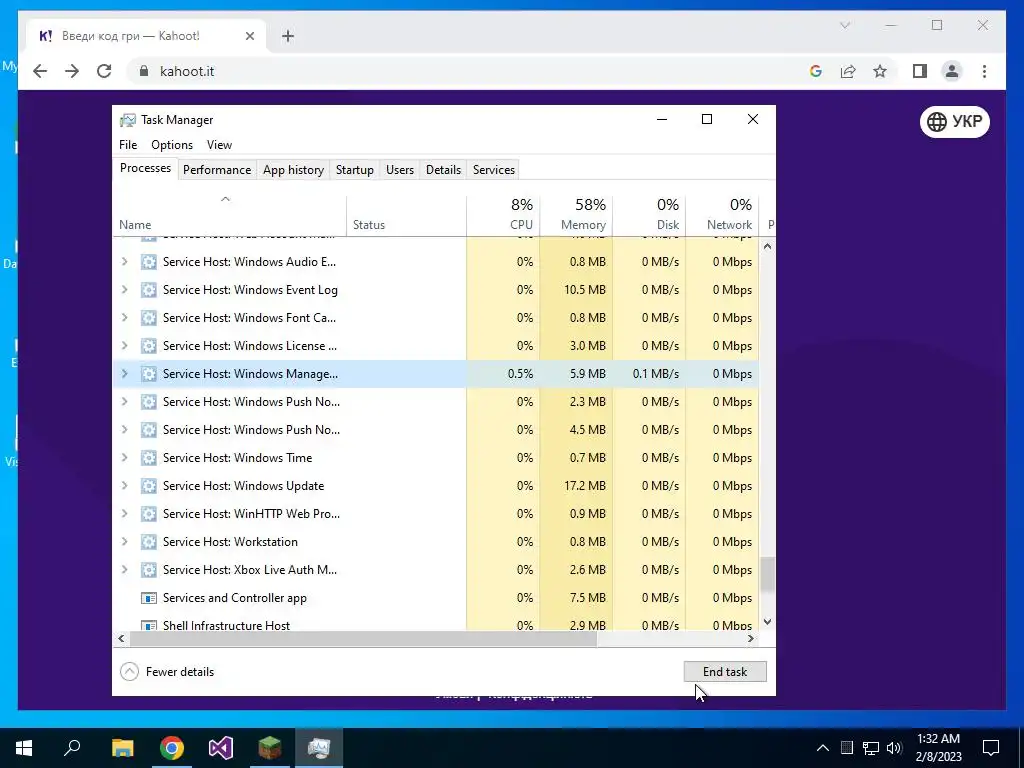Bookmark this page with the star icon
This screenshot has height=768, width=1024.
coord(880,71)
